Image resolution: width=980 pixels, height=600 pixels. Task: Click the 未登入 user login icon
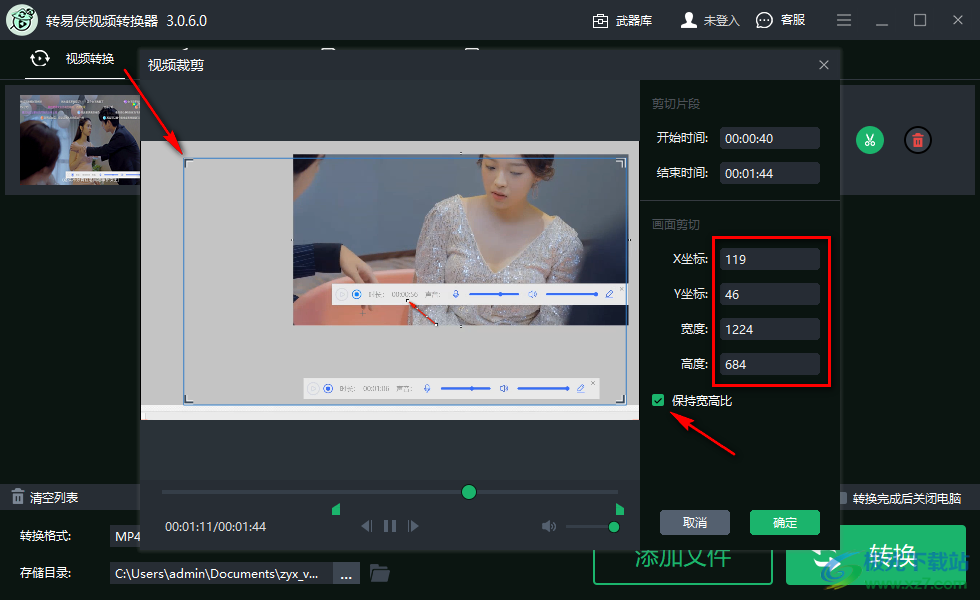pos(689,21)
